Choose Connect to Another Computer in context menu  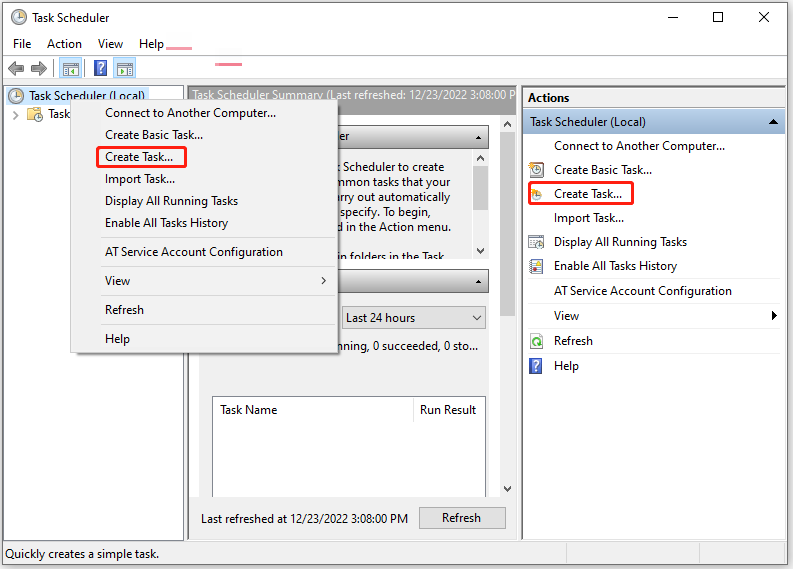pos(190,113)
